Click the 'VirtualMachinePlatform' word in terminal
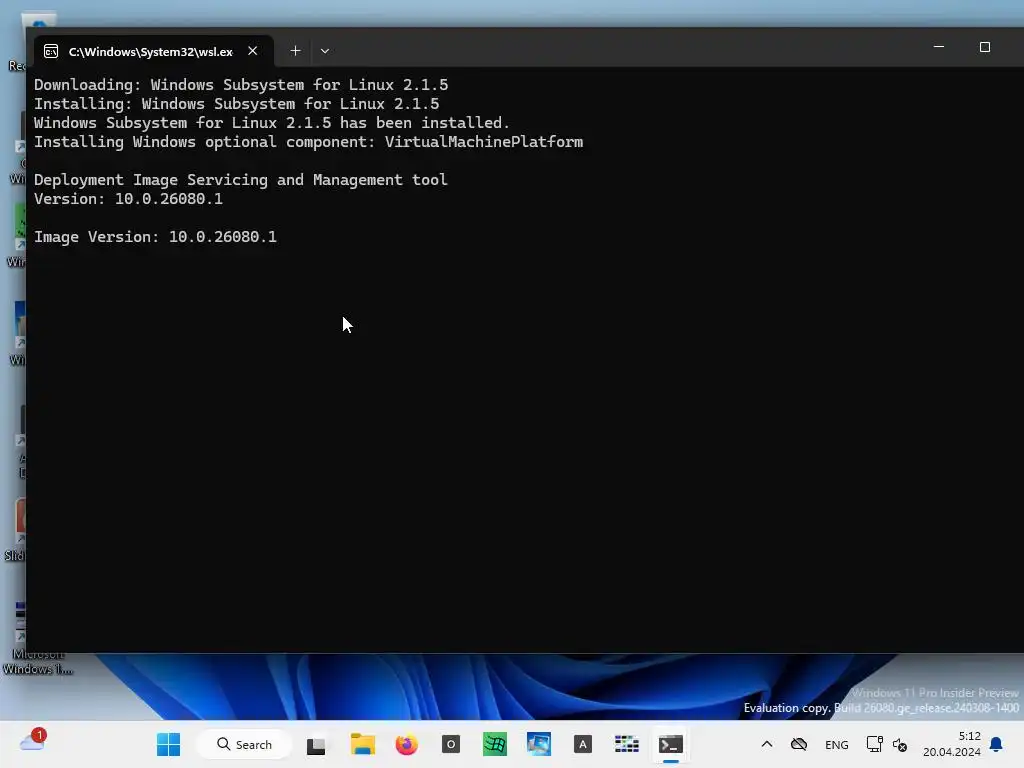The height and width of the screenshot is (768, 1024). 484,142
